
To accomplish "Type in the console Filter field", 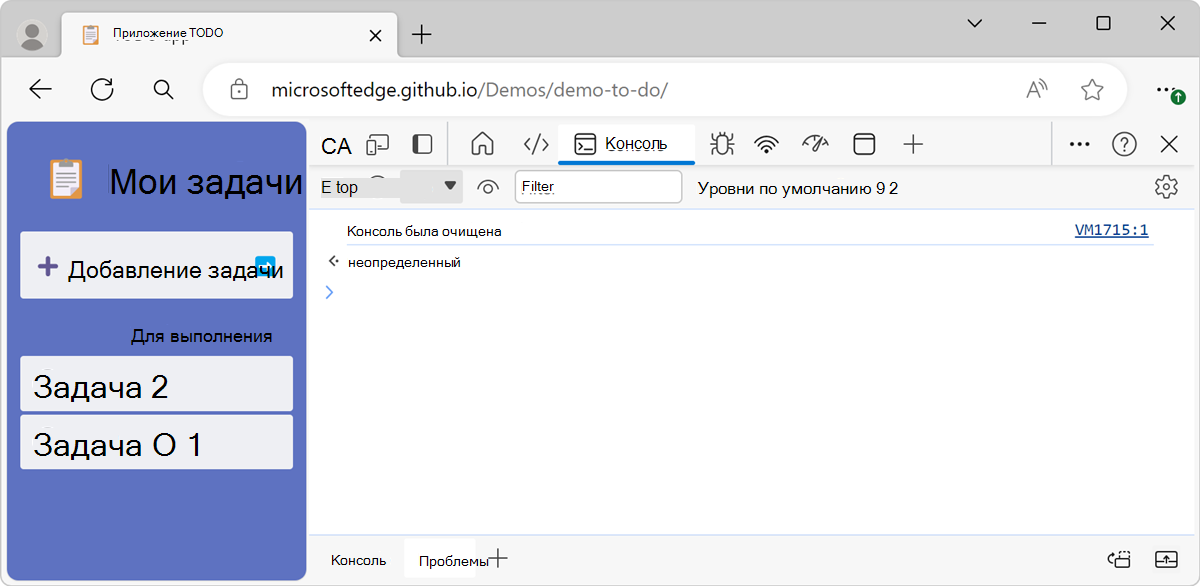I will pyautogui.click(x=597, y=186).
